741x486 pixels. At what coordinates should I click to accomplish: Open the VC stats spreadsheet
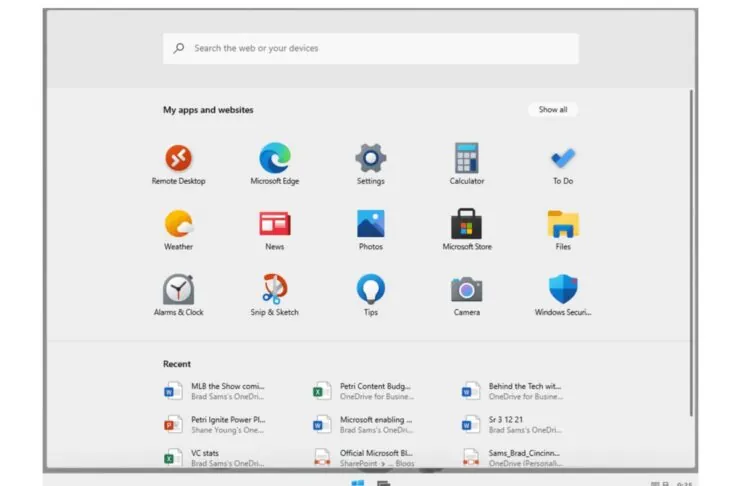coord(214,458)
